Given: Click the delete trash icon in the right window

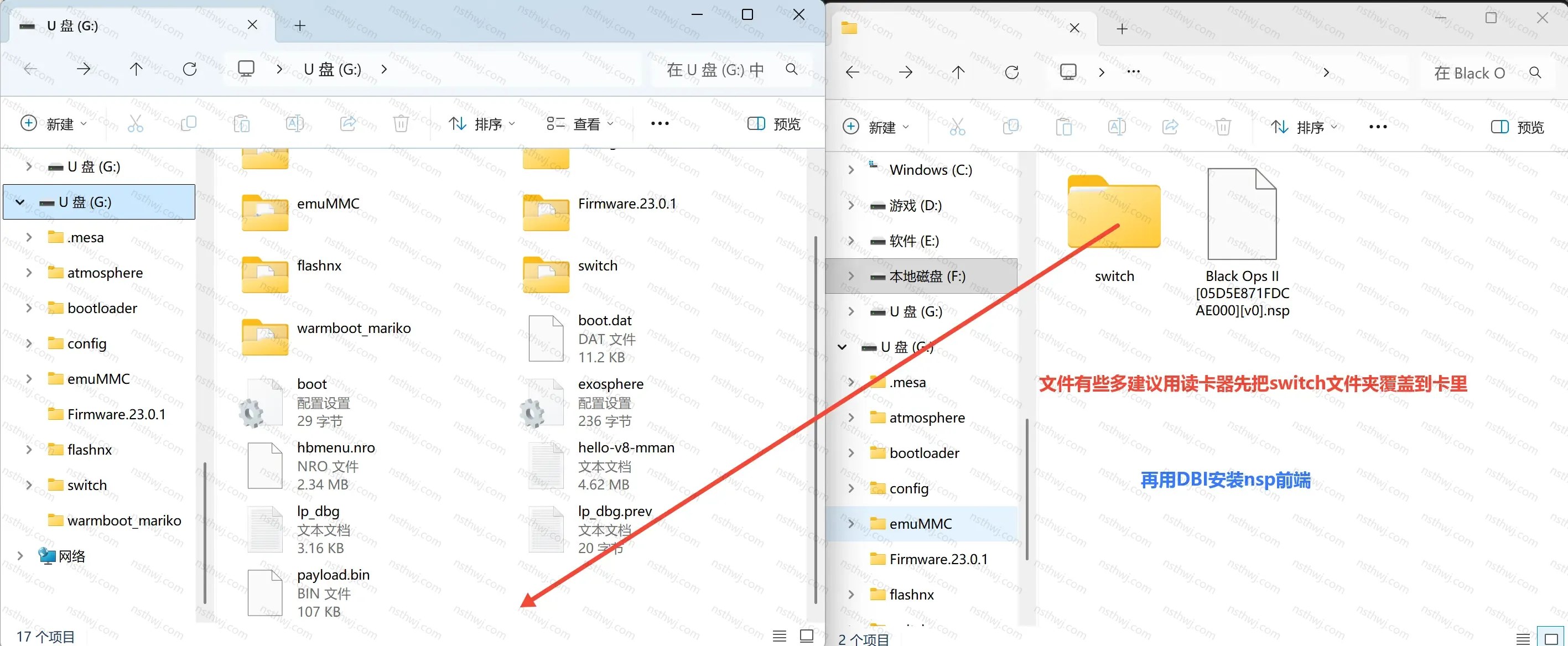Looking at the screenshot, I should click(x=1223, y=127).
